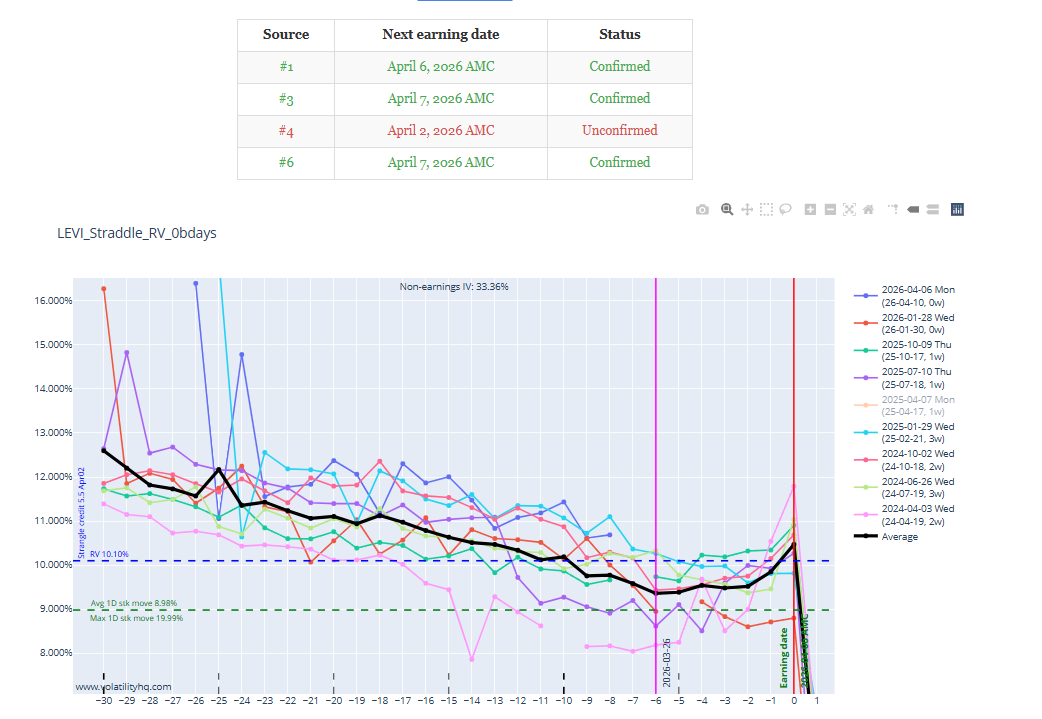1042x719 pixels.
Task: Click the Plotly logo icon
Action: tap(957, 209)
